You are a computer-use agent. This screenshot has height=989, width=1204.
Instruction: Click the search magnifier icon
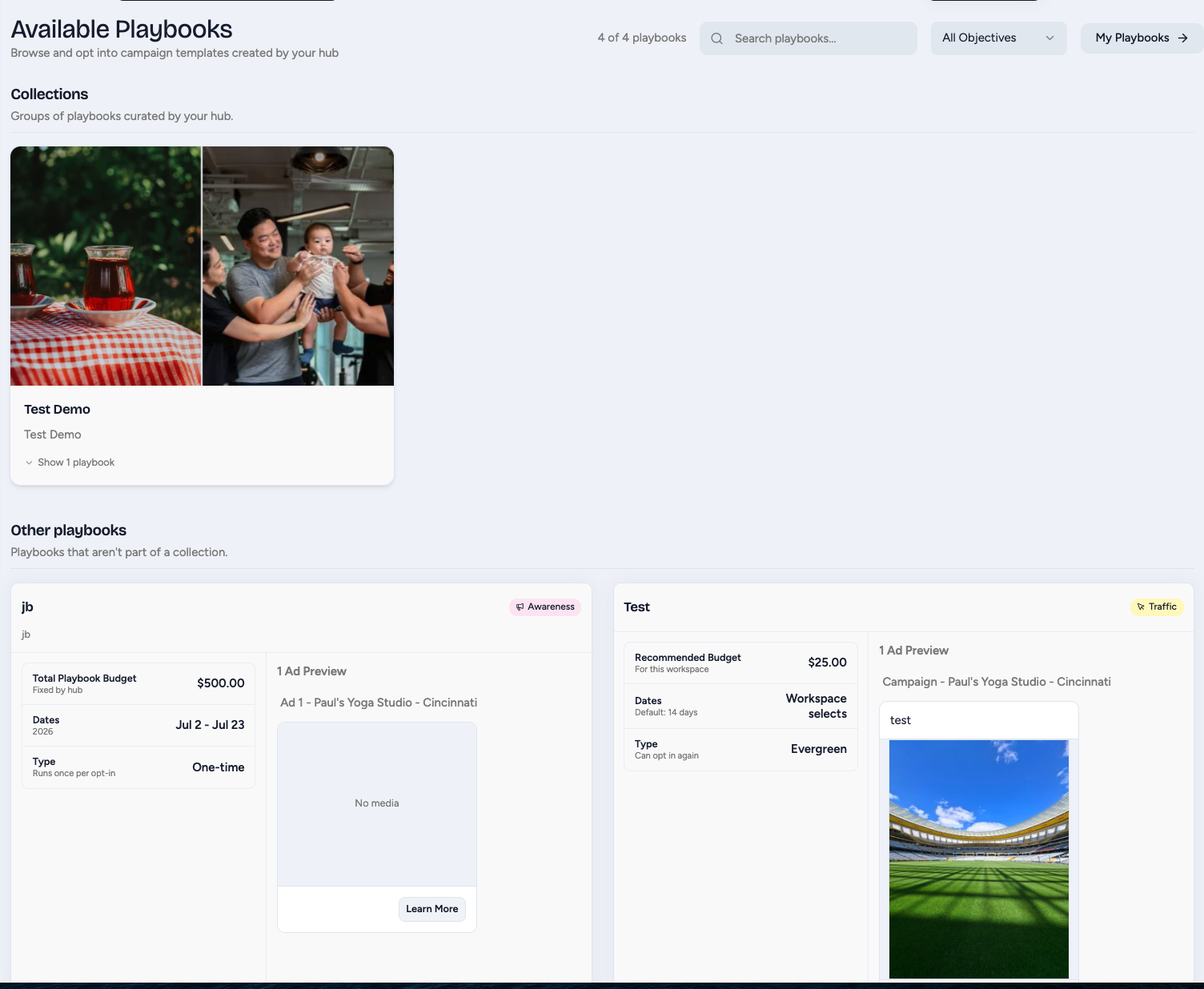point(716,38)
